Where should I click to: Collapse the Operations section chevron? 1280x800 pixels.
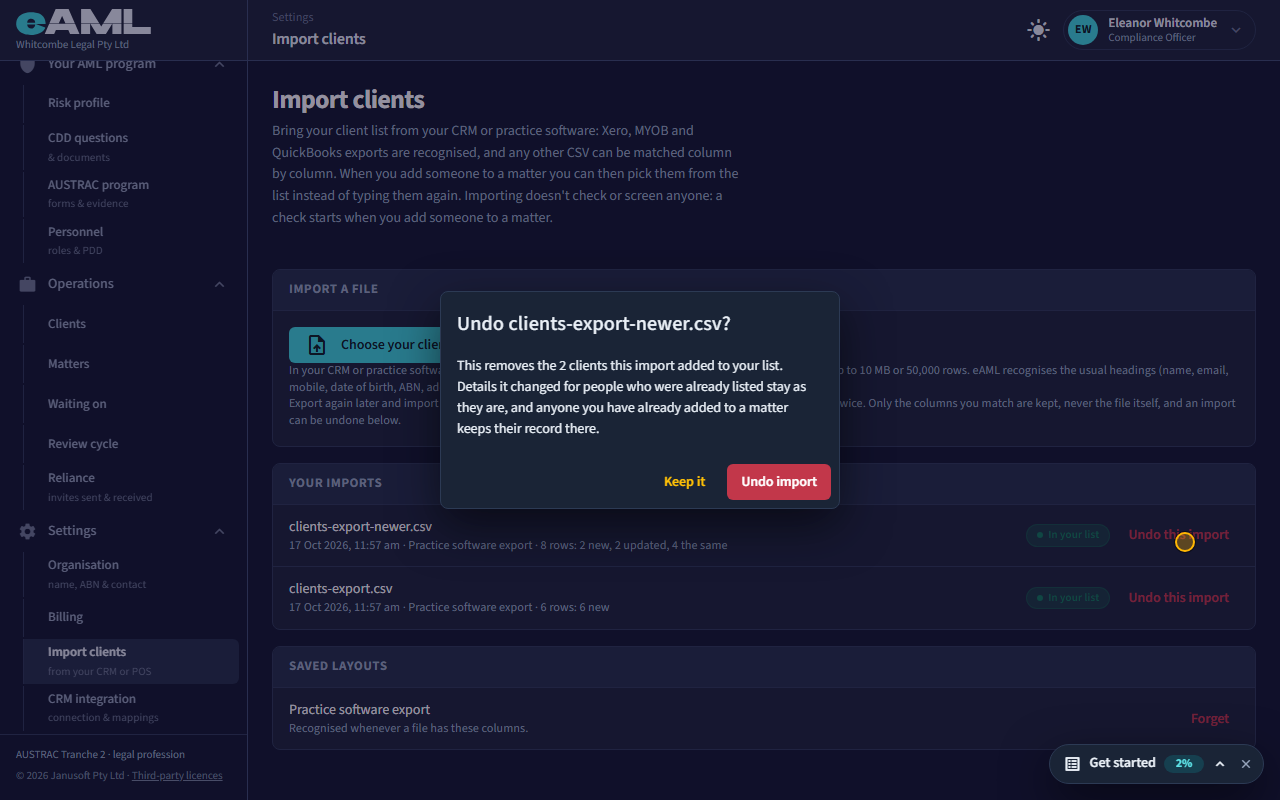tap(219, 284)
